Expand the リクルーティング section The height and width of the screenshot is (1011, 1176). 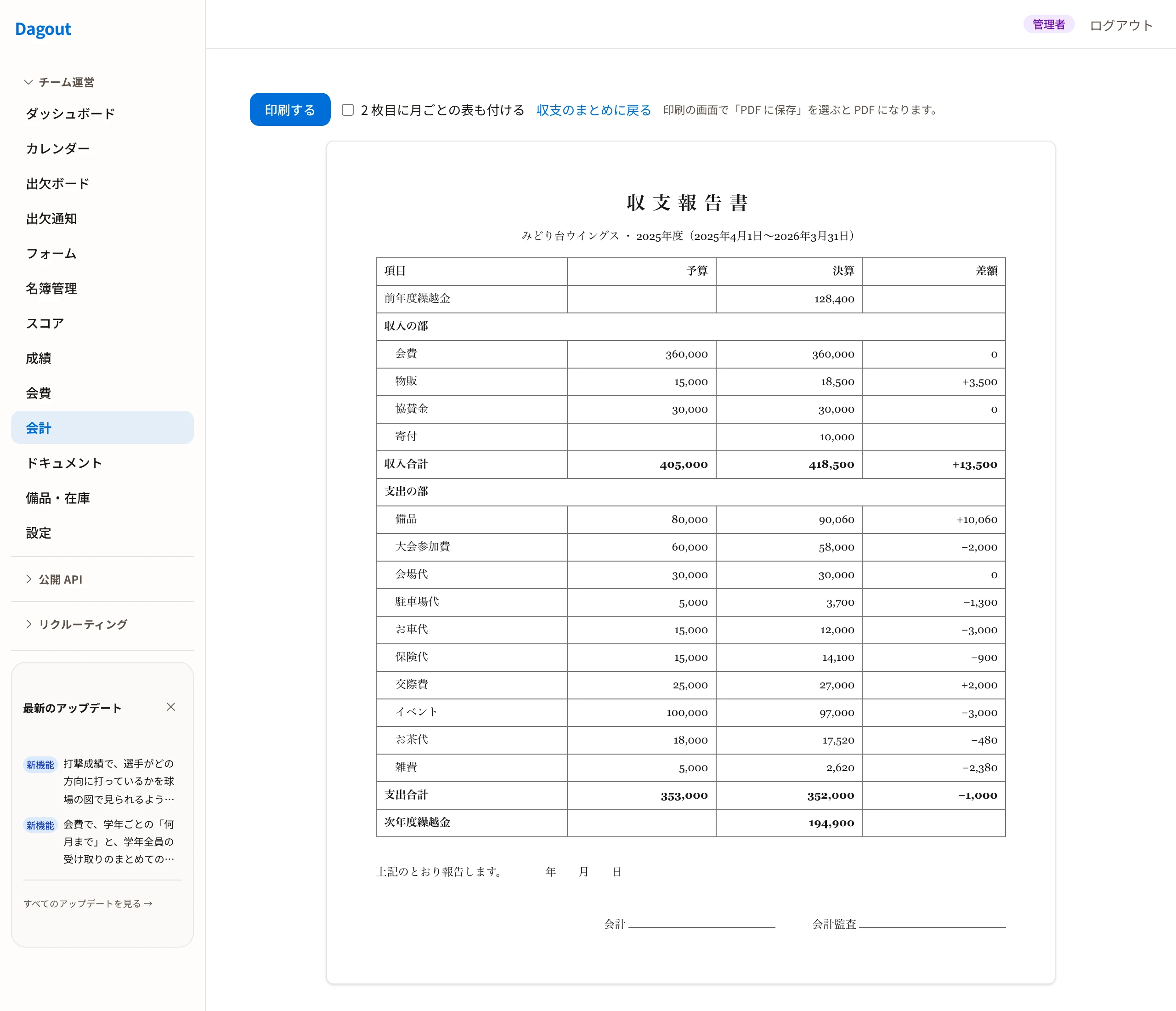pyautogui.click(x=77, y=624)
